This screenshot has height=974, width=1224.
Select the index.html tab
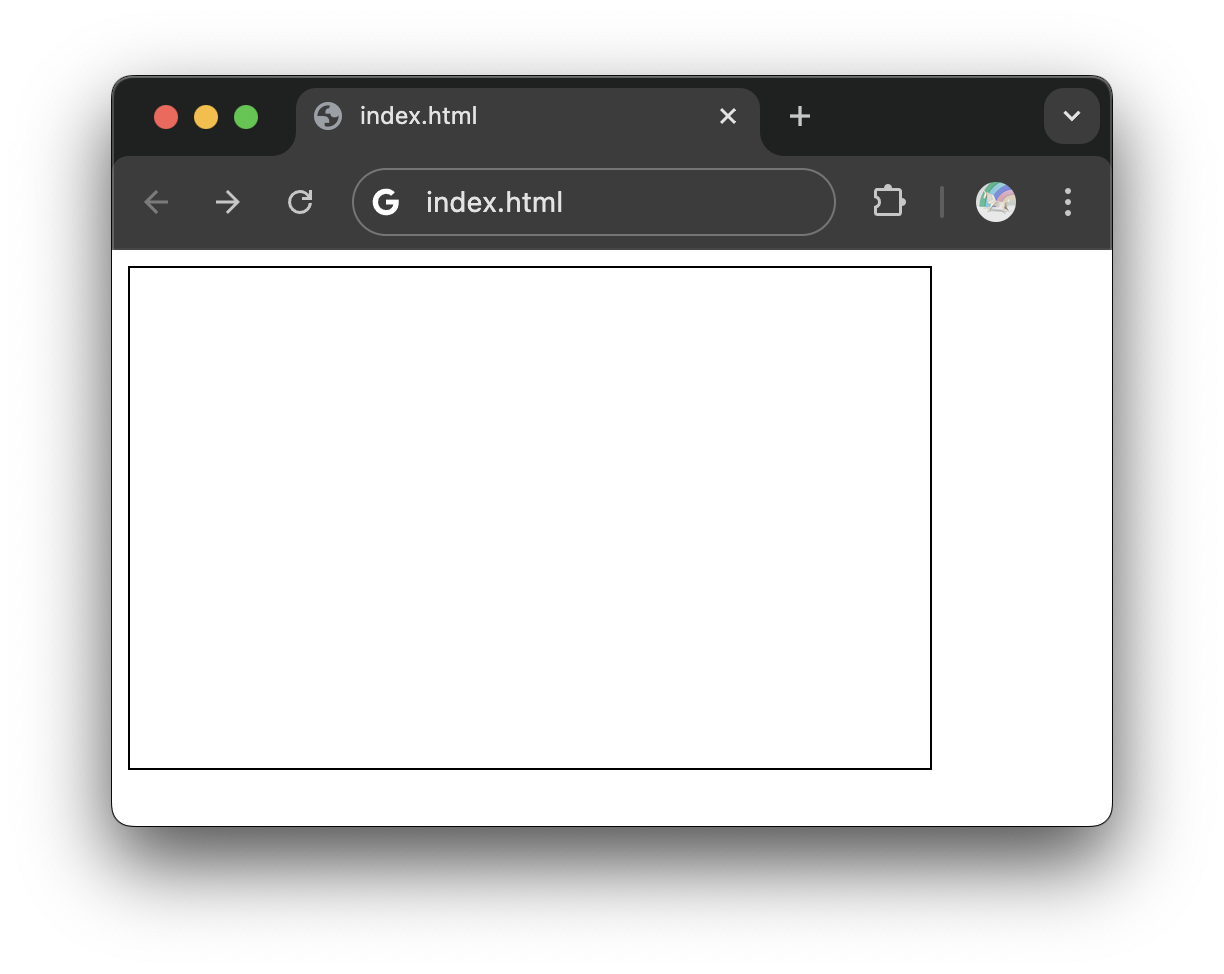click(528, 120)
